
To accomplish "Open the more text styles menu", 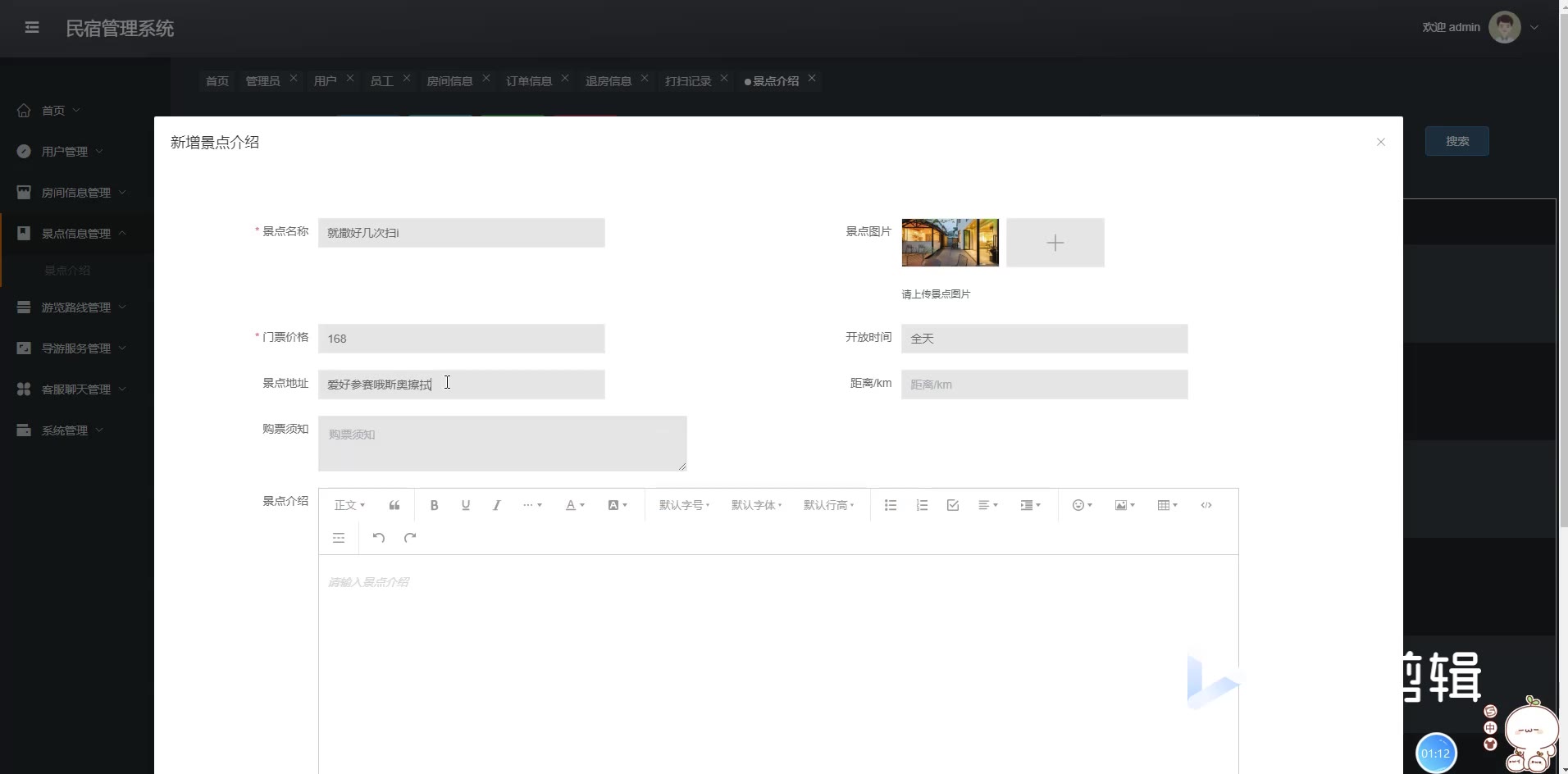I will click(532, 505).
